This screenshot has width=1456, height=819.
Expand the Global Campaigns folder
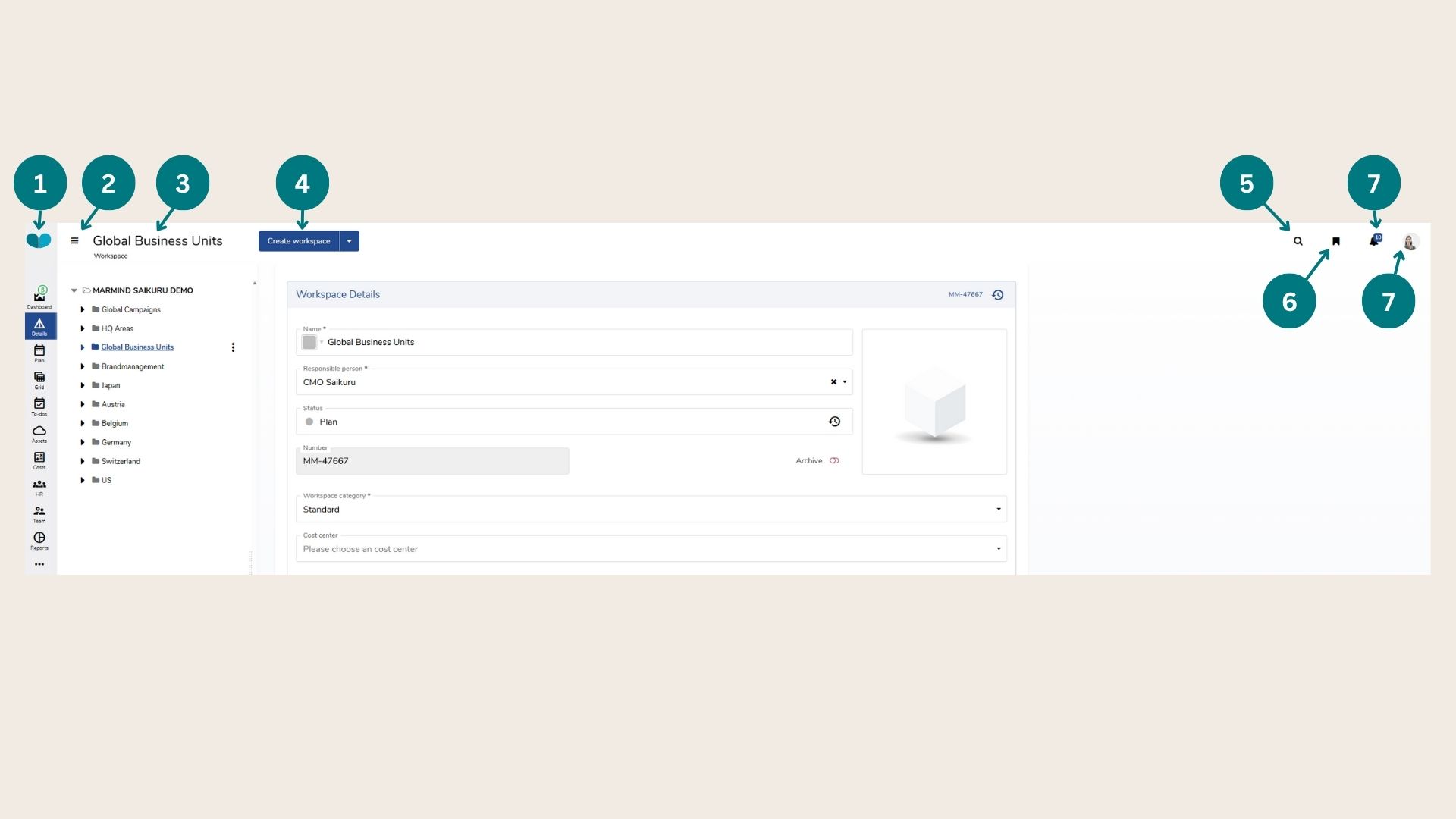tap(83, 309)
